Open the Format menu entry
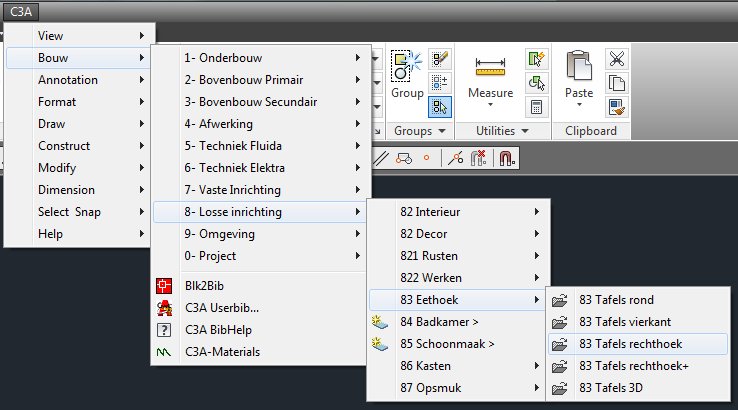738x410 pixels. [78, 102]
